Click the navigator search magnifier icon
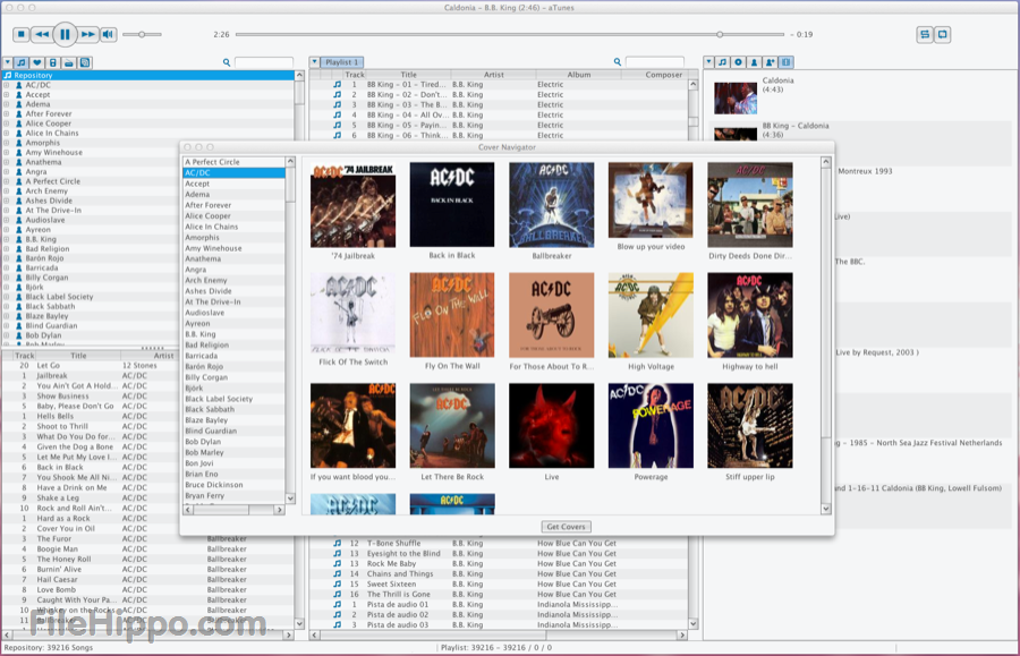 pos(226,62)
